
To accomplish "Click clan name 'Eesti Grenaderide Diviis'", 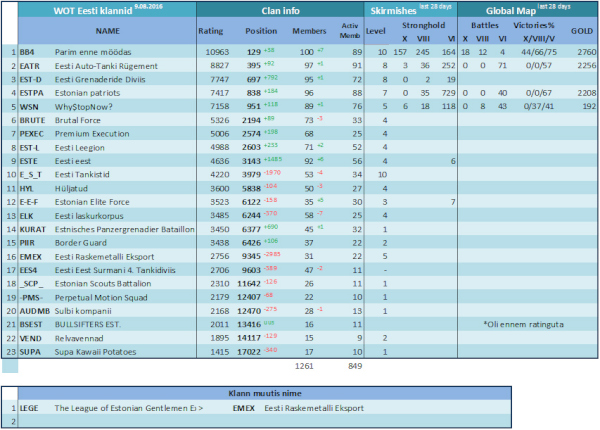I will tap(100, 80).
